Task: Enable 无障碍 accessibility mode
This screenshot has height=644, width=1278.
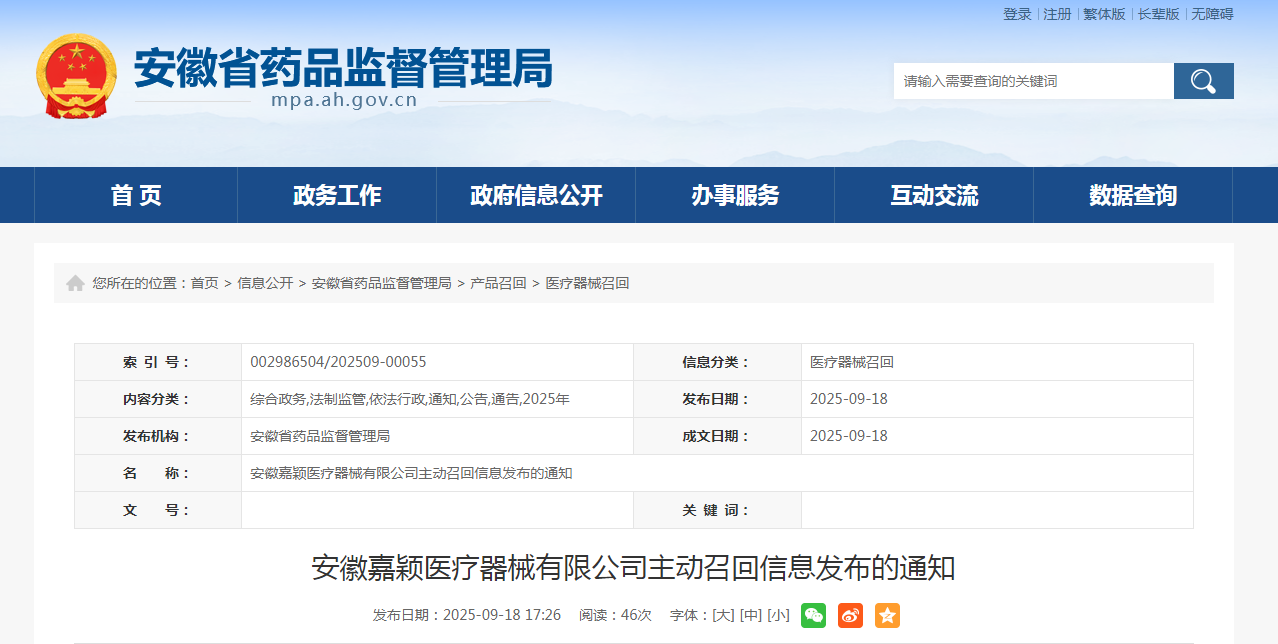Action: pos(1212,14)
